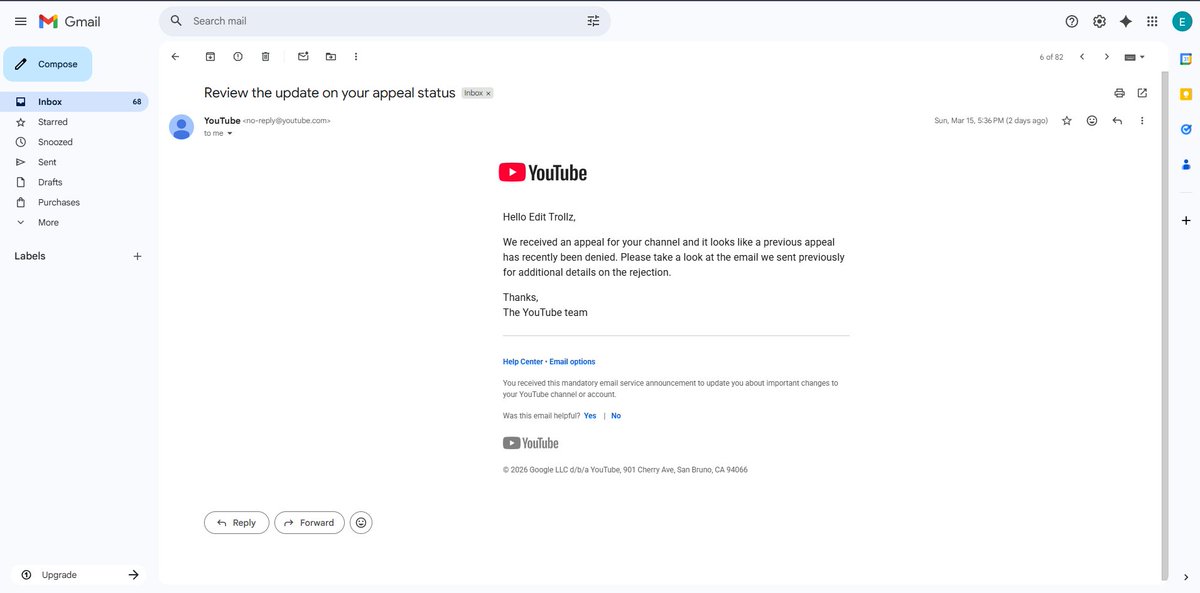The width and height of the screenshot is (1200, 593).
Task: Reply using the header arrow icon
Action: click(x=1117, y=121)
